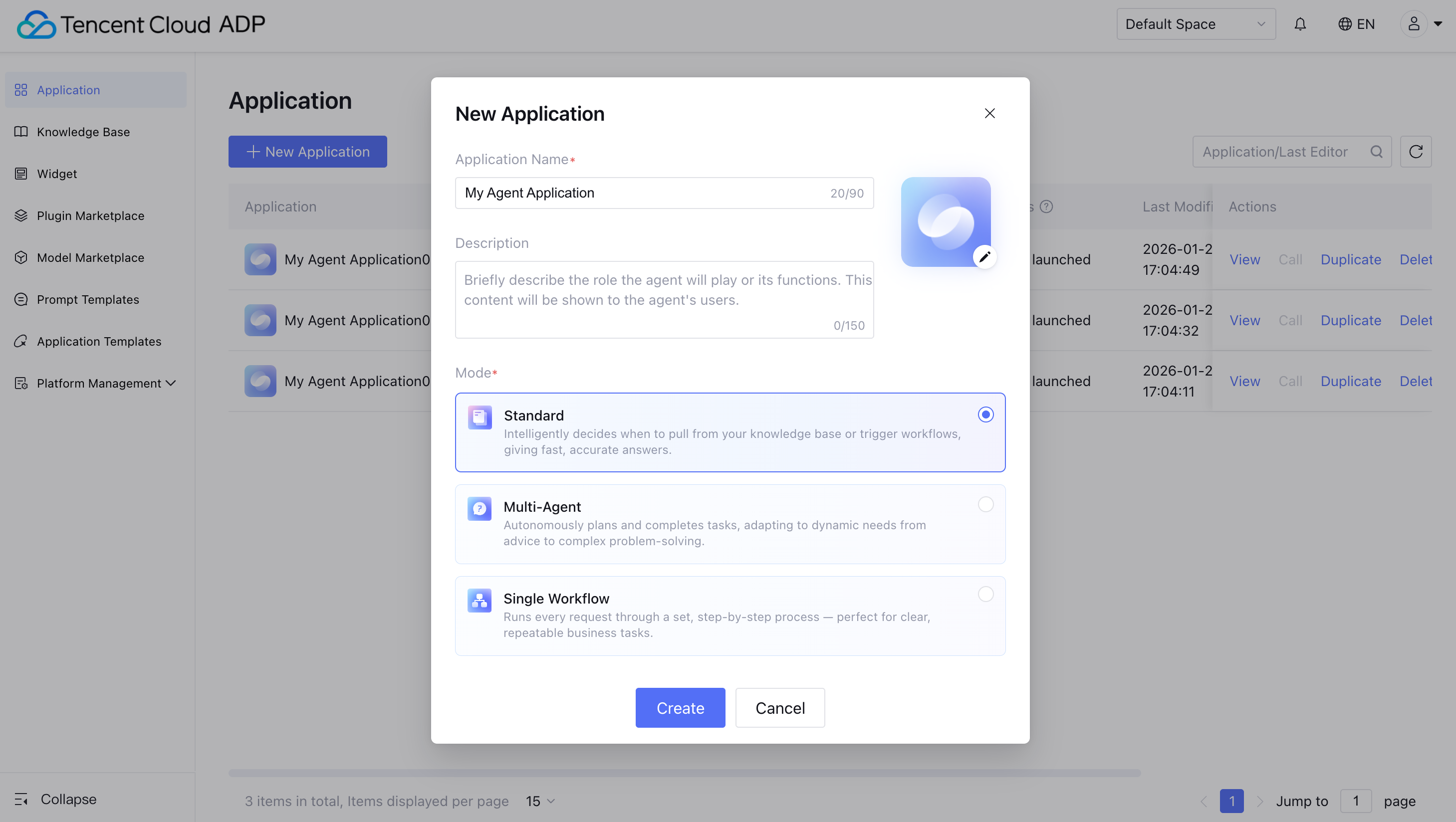This screenshot has width=1456, height=822.
Task: Click the Single Workflow mode icon
Action: coord(480,600)
